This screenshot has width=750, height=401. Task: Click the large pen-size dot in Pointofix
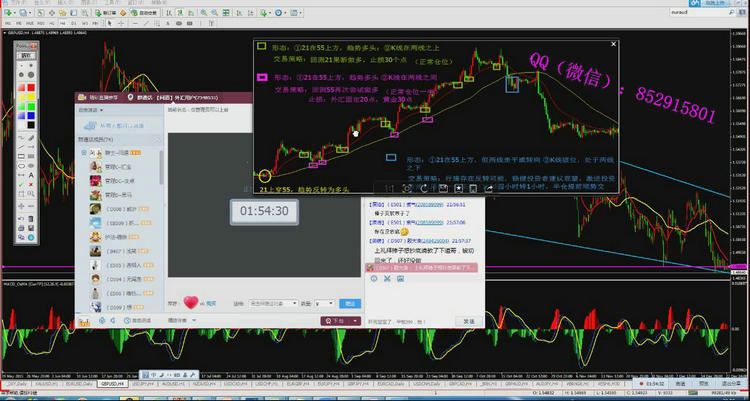[x=31, y=75]
